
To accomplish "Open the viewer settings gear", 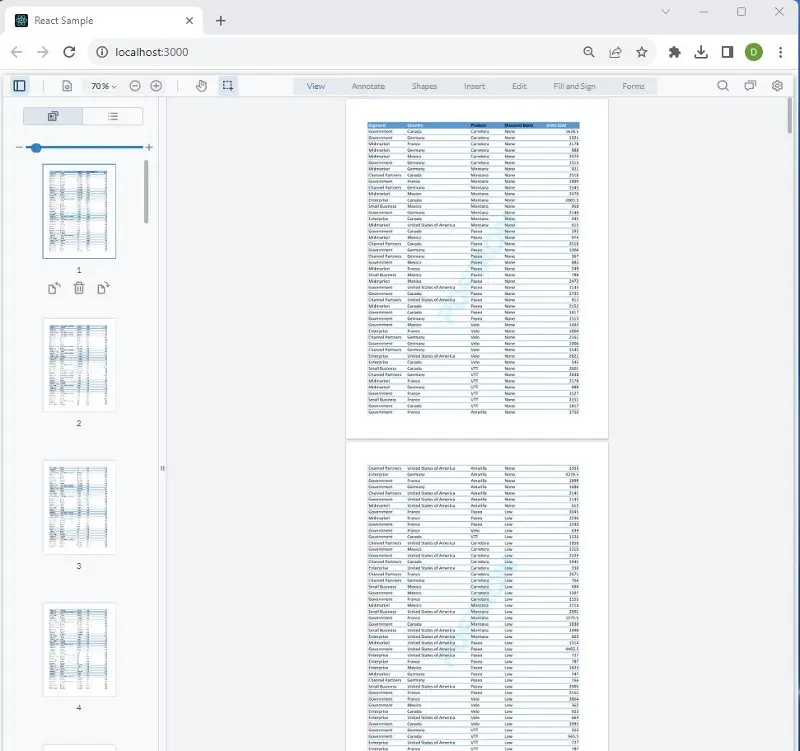I will tap(777, 86).
